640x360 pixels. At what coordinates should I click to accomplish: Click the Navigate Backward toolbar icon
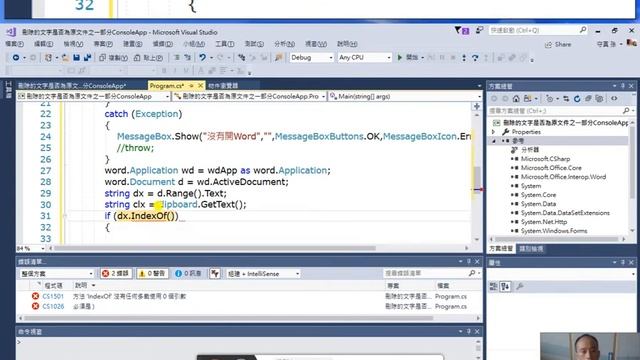[x=16, y=58]
